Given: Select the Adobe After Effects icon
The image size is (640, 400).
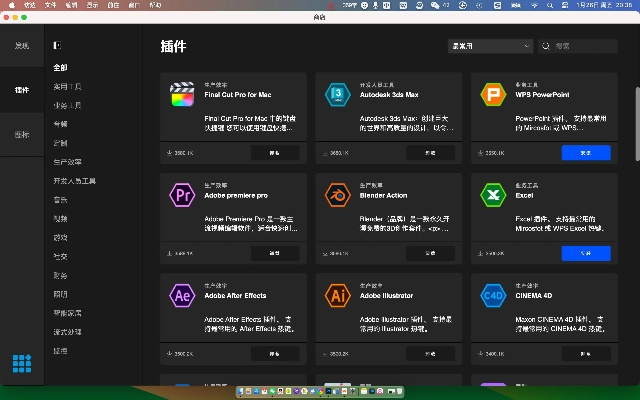Looking at the screenshot, I should (x=182, y=296).
